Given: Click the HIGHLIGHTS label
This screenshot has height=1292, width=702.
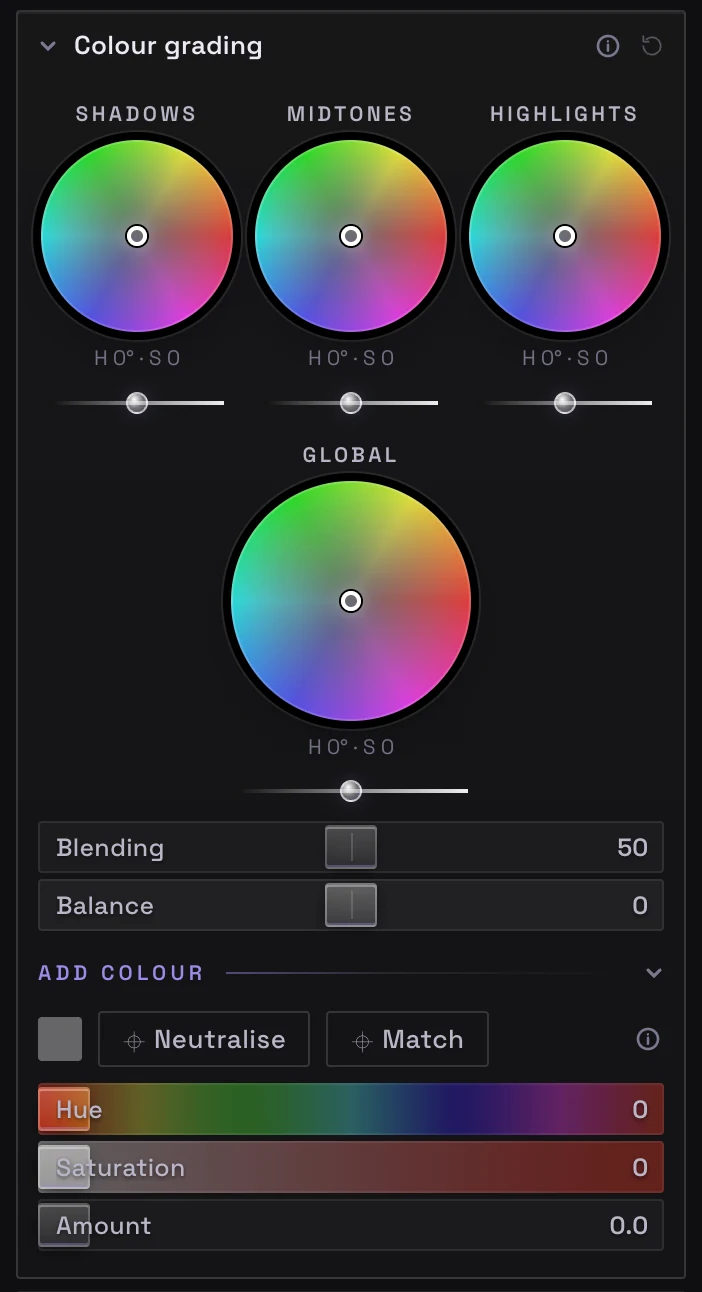Looking at the screenshot, I should point(564,114).
